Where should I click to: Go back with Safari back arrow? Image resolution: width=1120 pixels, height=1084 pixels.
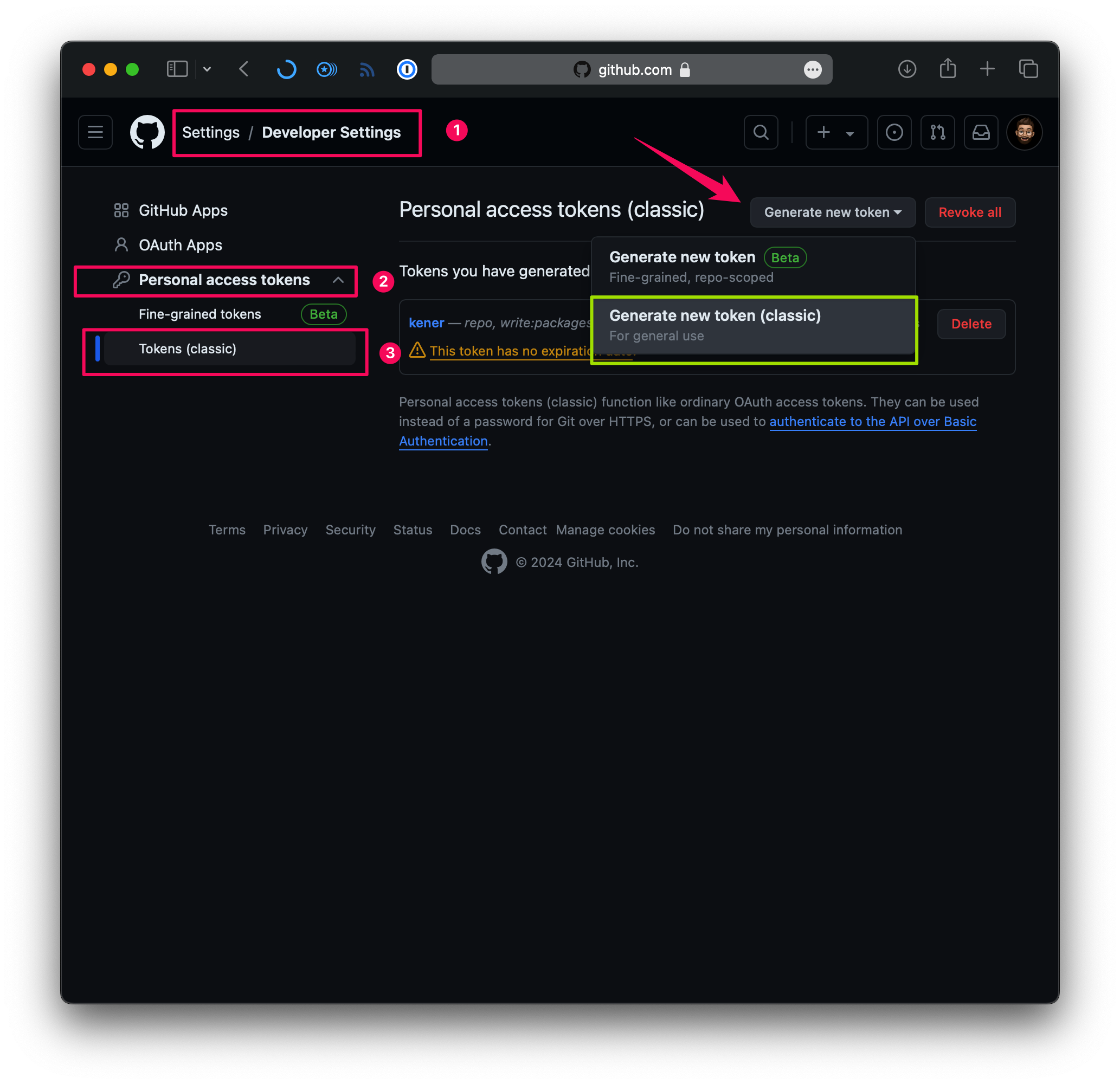click(x=244, y=69)
